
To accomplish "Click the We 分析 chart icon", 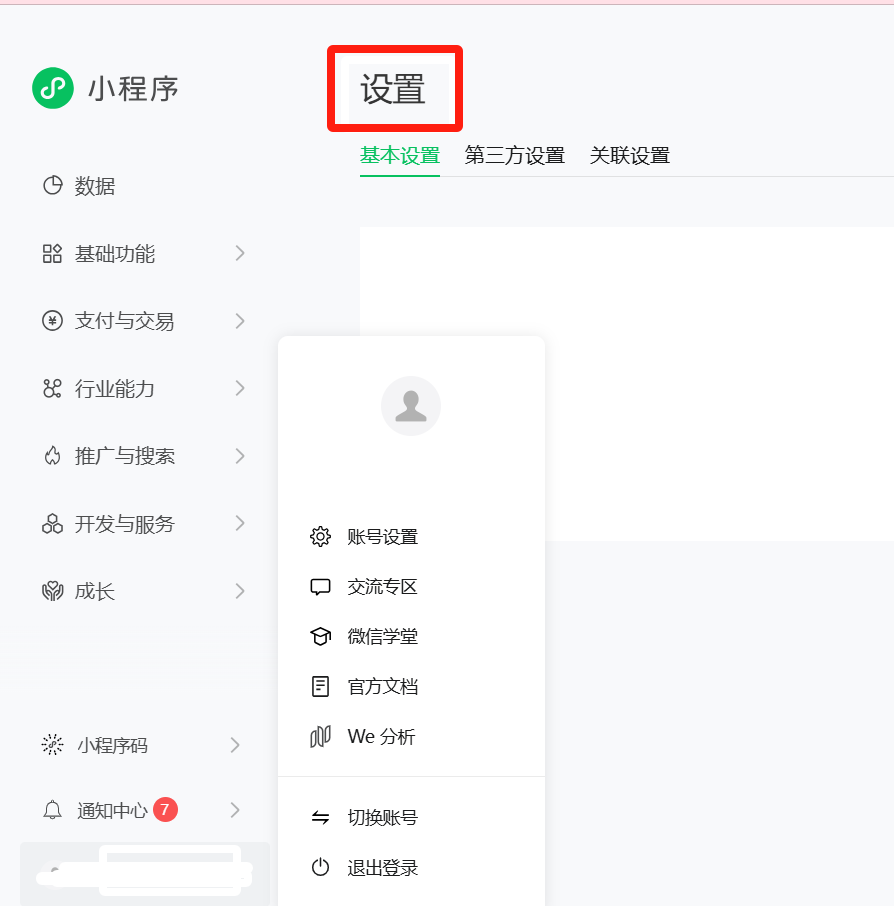I will tap(320, 737).
